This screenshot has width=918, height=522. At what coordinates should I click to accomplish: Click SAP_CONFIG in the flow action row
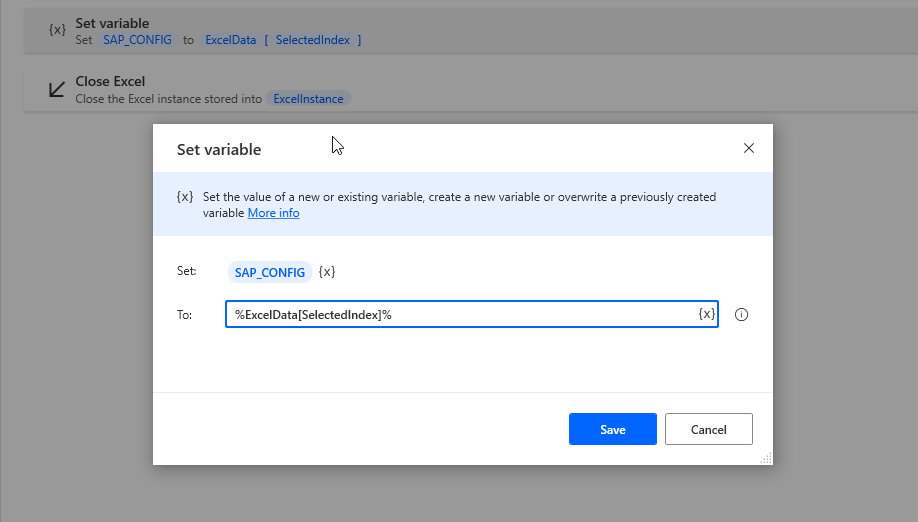click(x=138, y=40)
